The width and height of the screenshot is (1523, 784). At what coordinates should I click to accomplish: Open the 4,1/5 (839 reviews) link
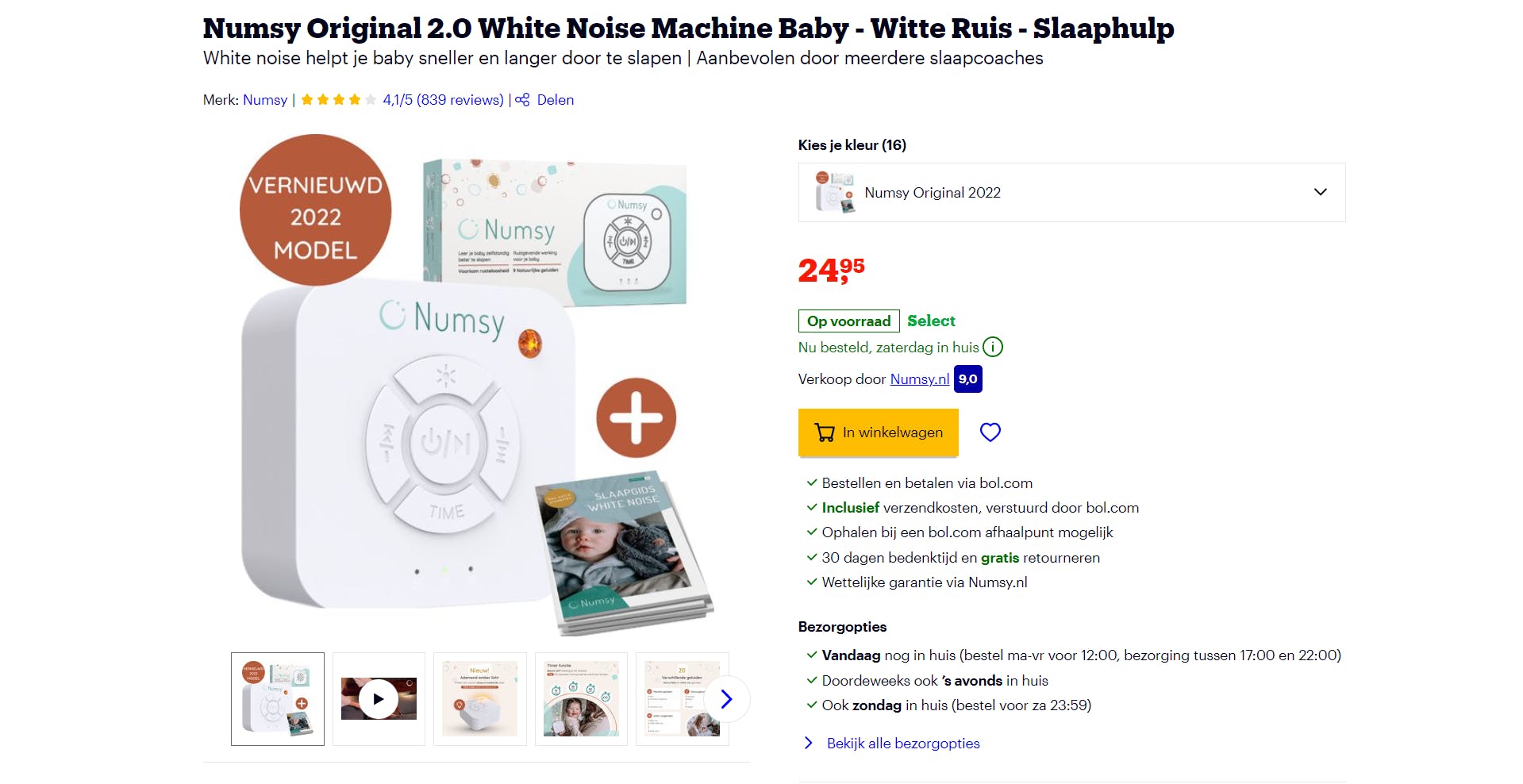tap(443, 100)
